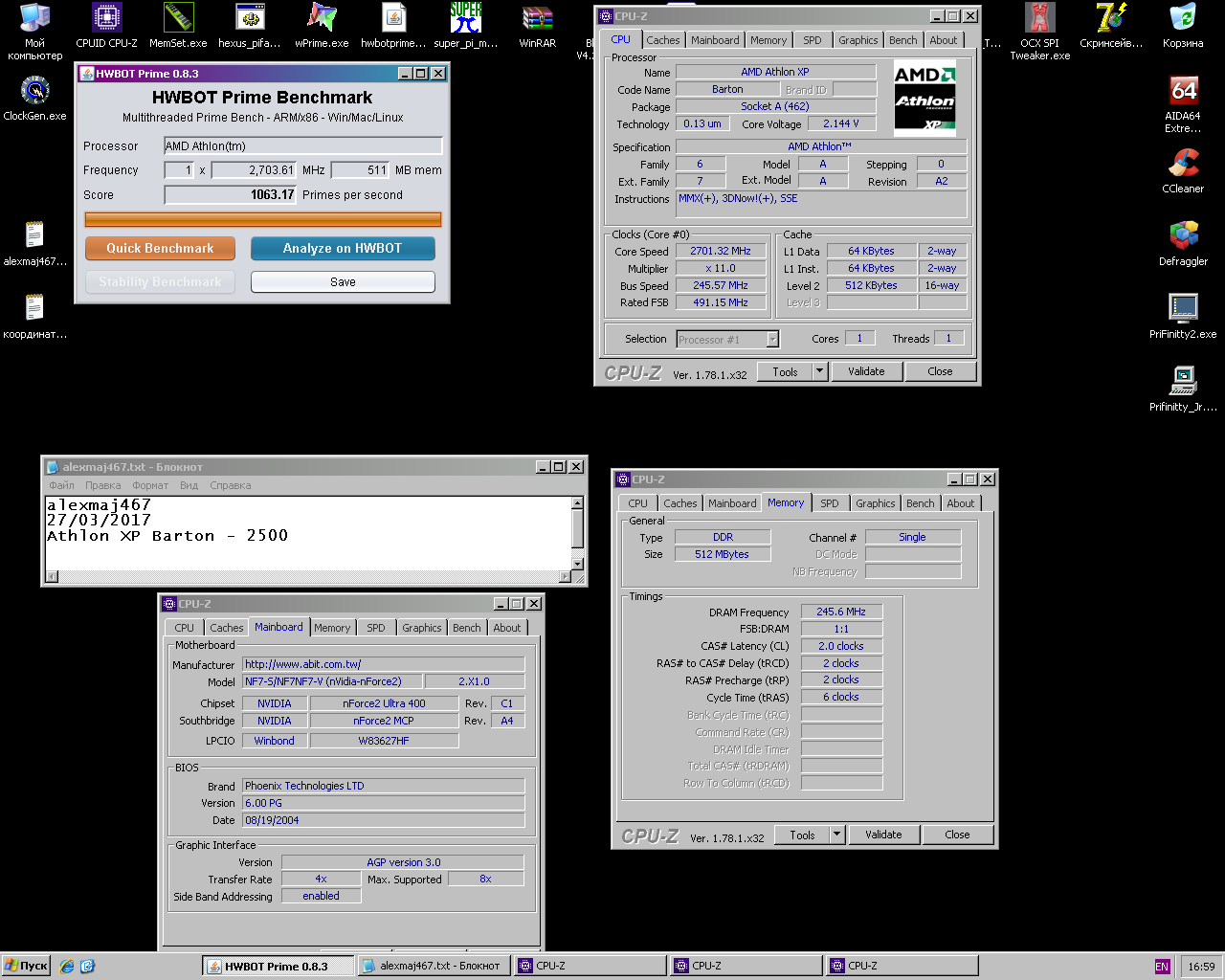1225x980 pixels.
Task: Open Пуск start button
Action: 26,967
